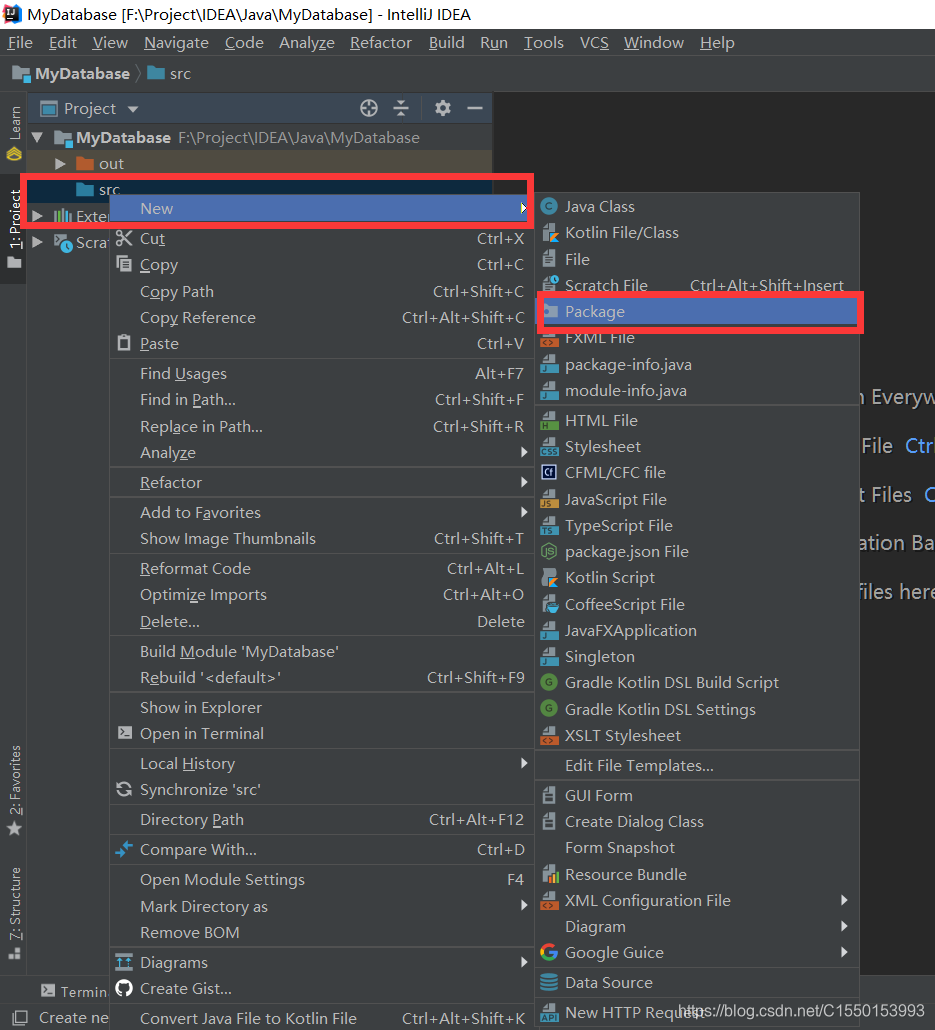Image resolution: width=935 pixels, height=1030 pixels.
Task: Select Package in the New submenu
Action: 698,312
